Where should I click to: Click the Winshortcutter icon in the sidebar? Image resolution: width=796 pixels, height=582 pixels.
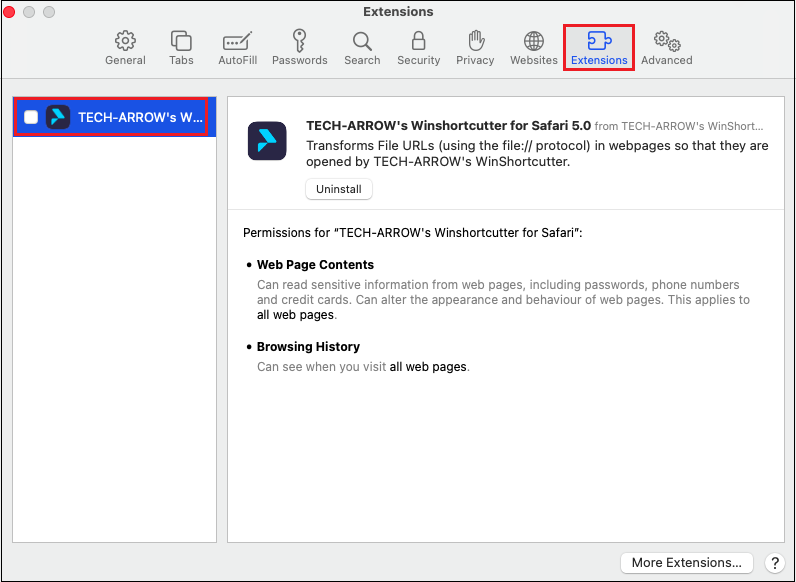[x=58, y=117]
